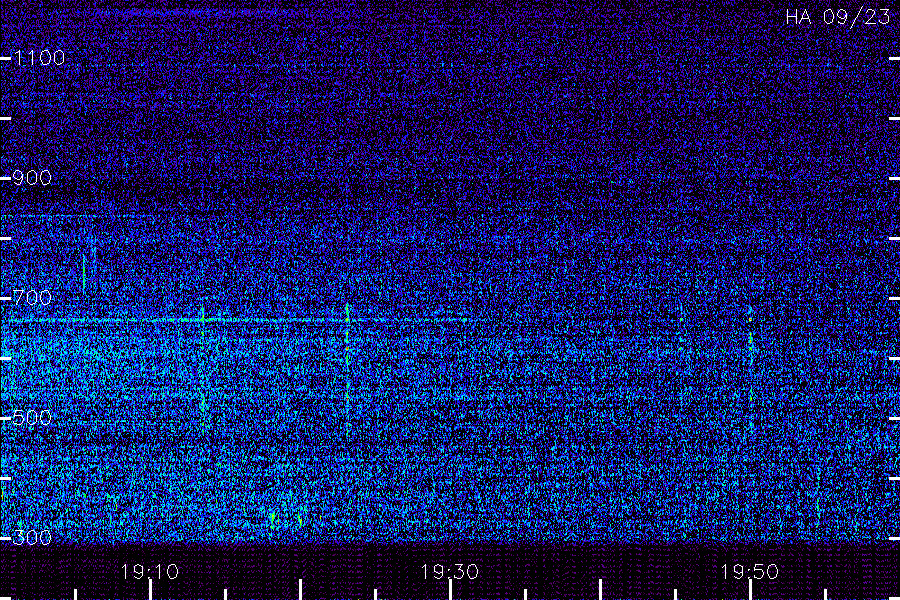Image resolution: width=900 pixels, height=600 pixels.
Task: Click the time tick mark below 19:10
Action: [x=150, y=590]
